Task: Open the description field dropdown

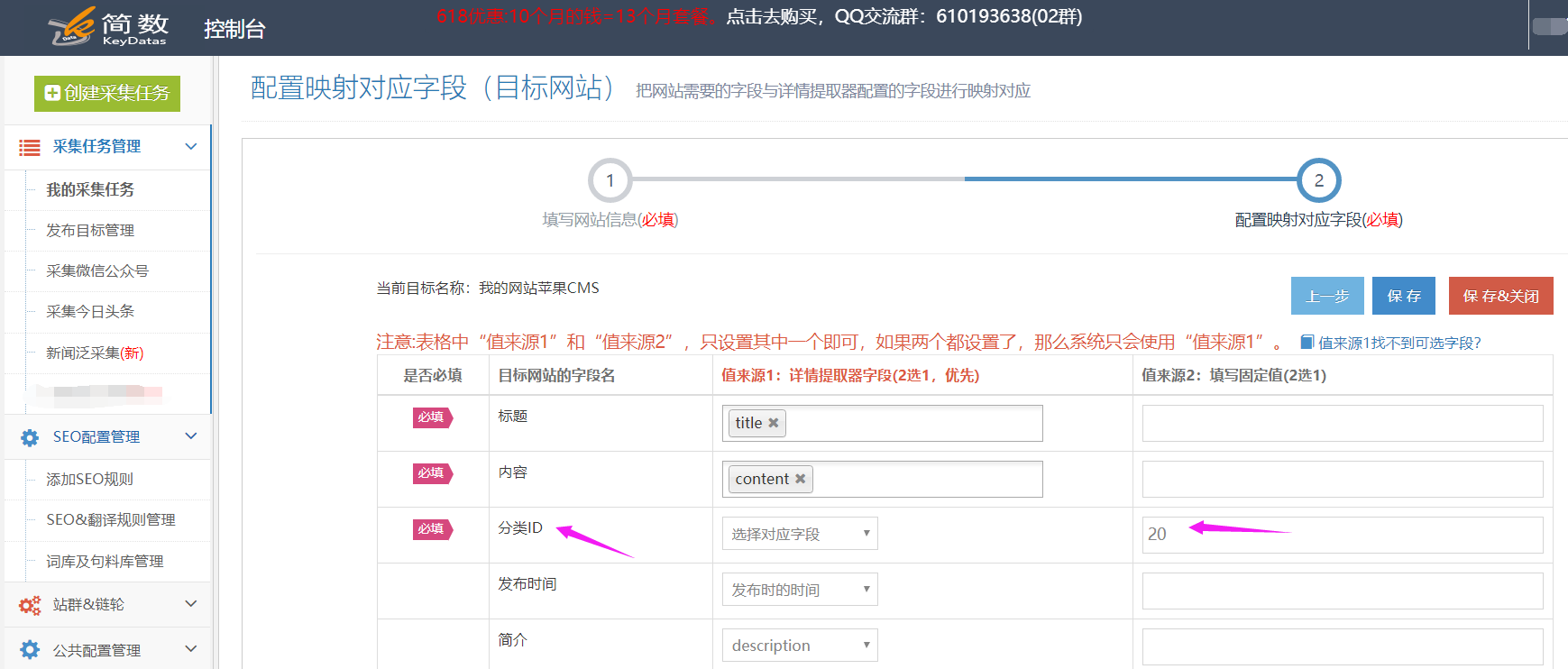Action: (799, 646)
